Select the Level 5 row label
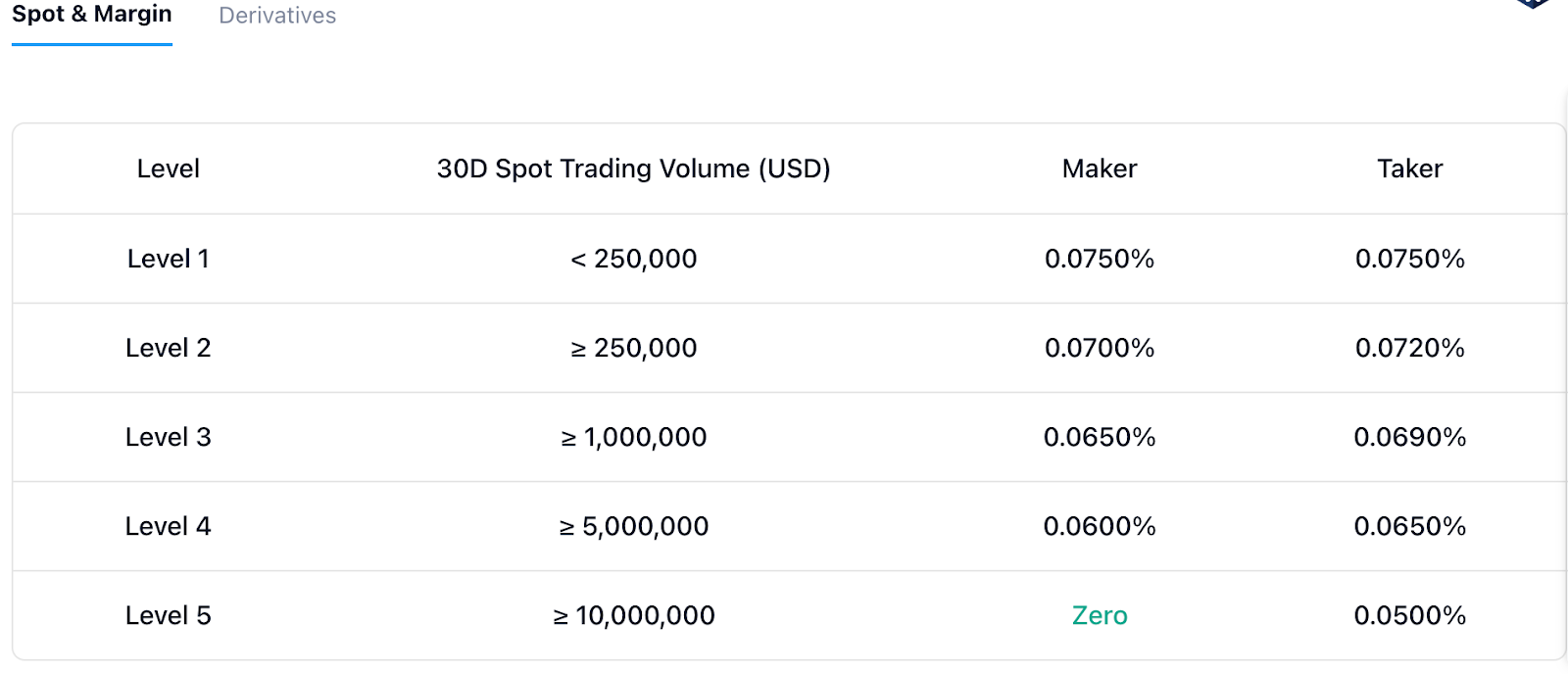Screen dimensions: 1568x674 (168, 615)
